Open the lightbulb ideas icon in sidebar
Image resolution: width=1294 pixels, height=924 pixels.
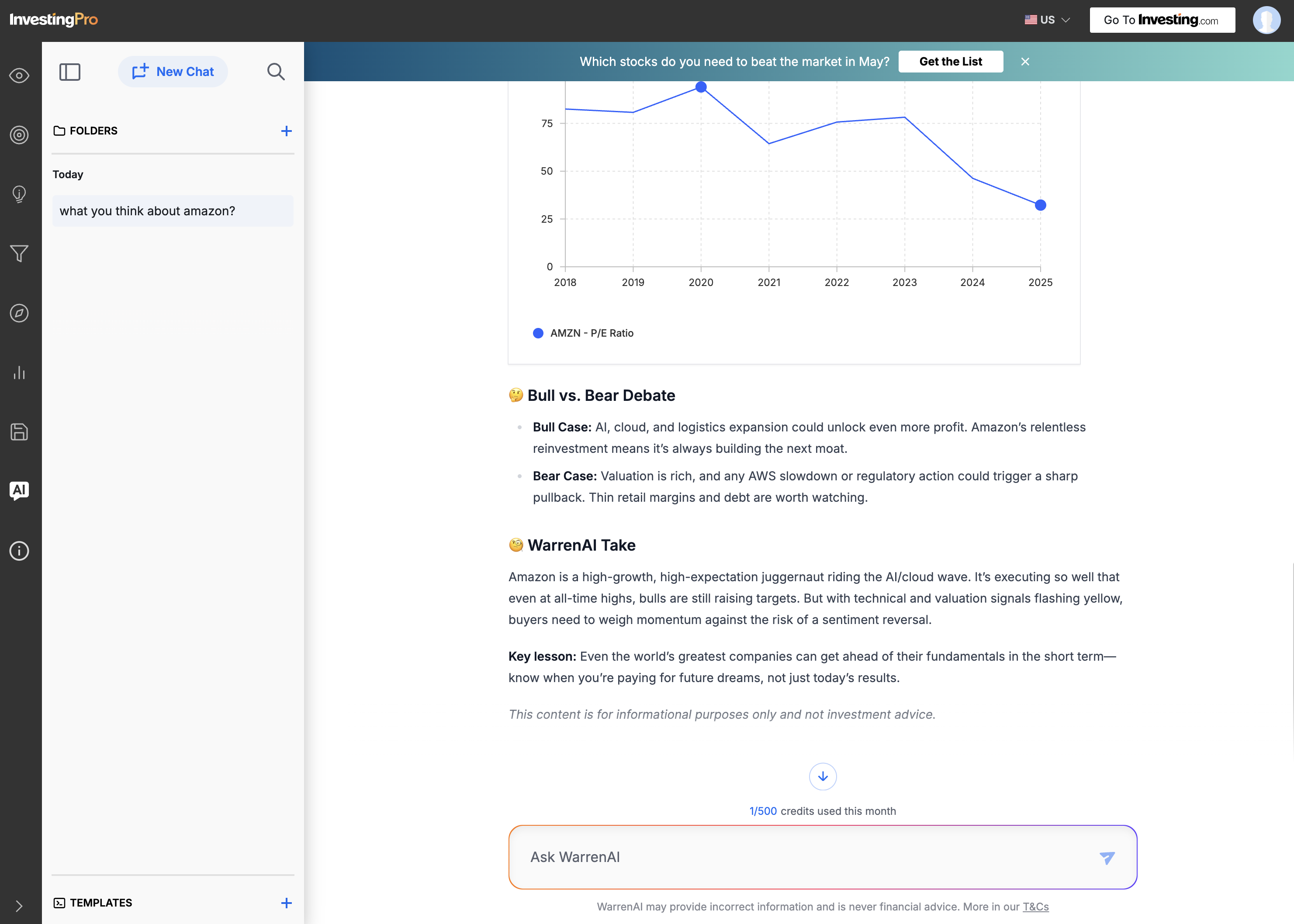pyautogui.click(x=19, y=195)
